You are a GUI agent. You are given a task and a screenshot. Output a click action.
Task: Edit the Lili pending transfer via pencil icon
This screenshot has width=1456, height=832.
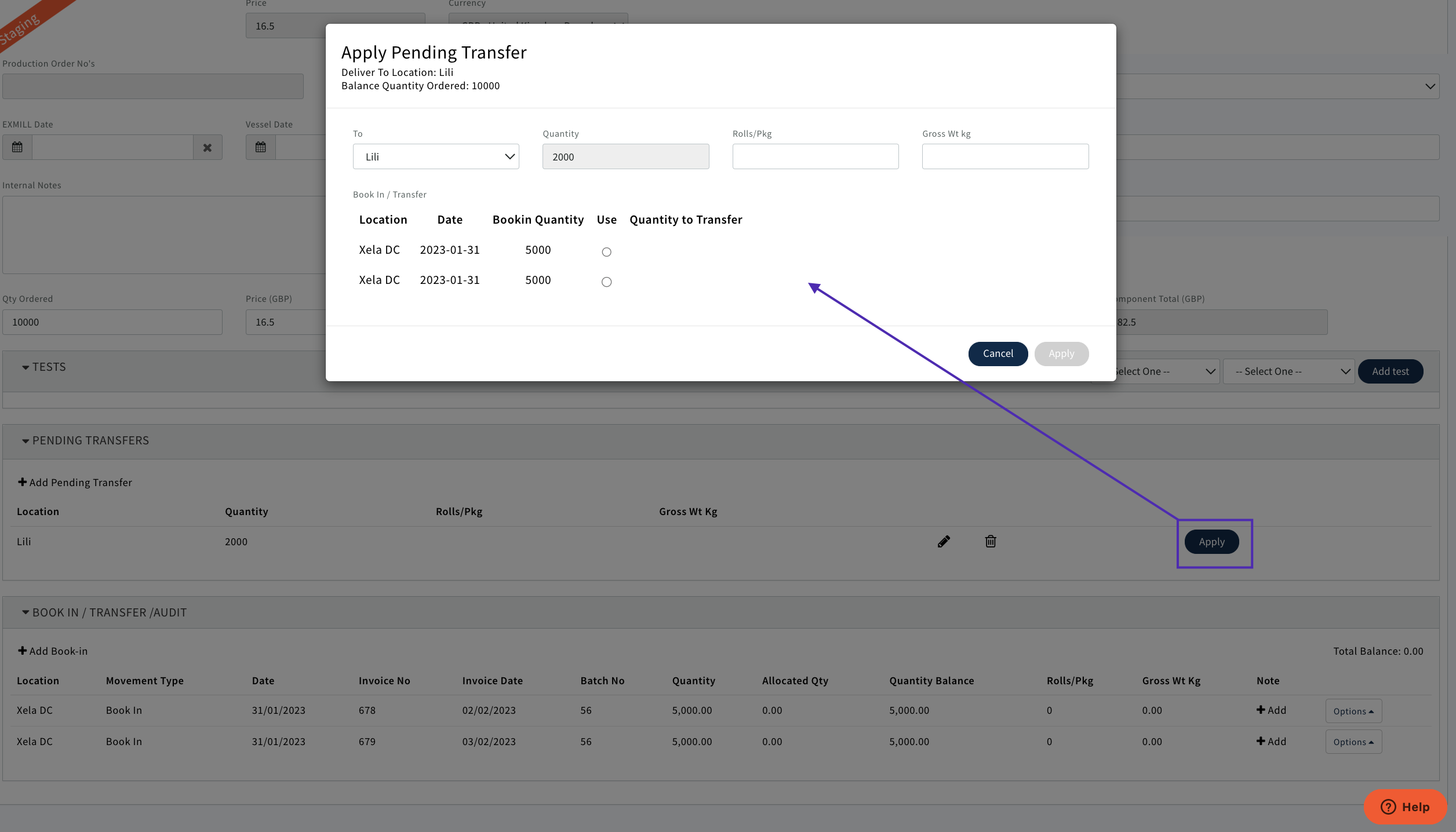944,541
